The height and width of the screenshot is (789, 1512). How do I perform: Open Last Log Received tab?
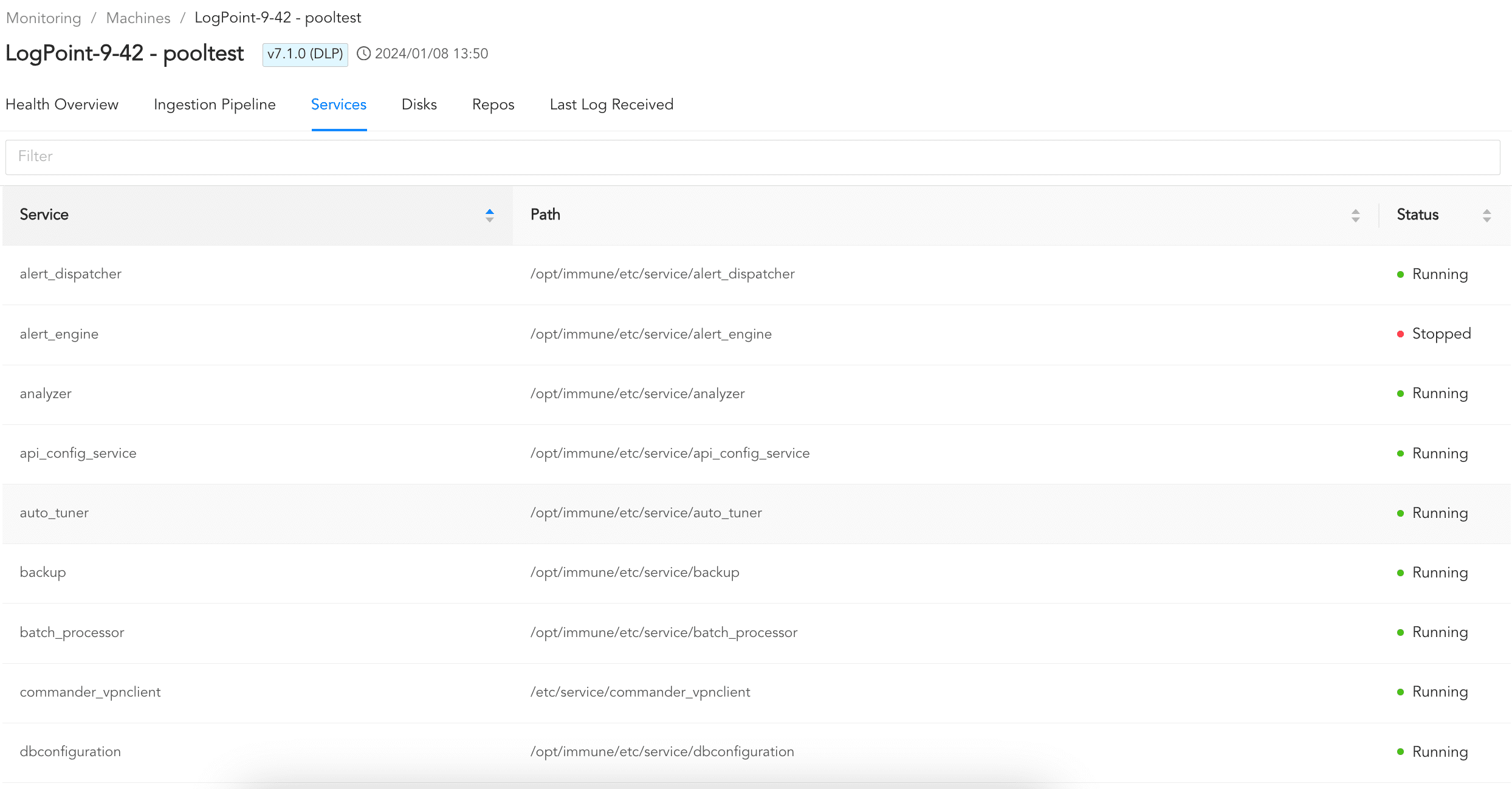(611, 105)
